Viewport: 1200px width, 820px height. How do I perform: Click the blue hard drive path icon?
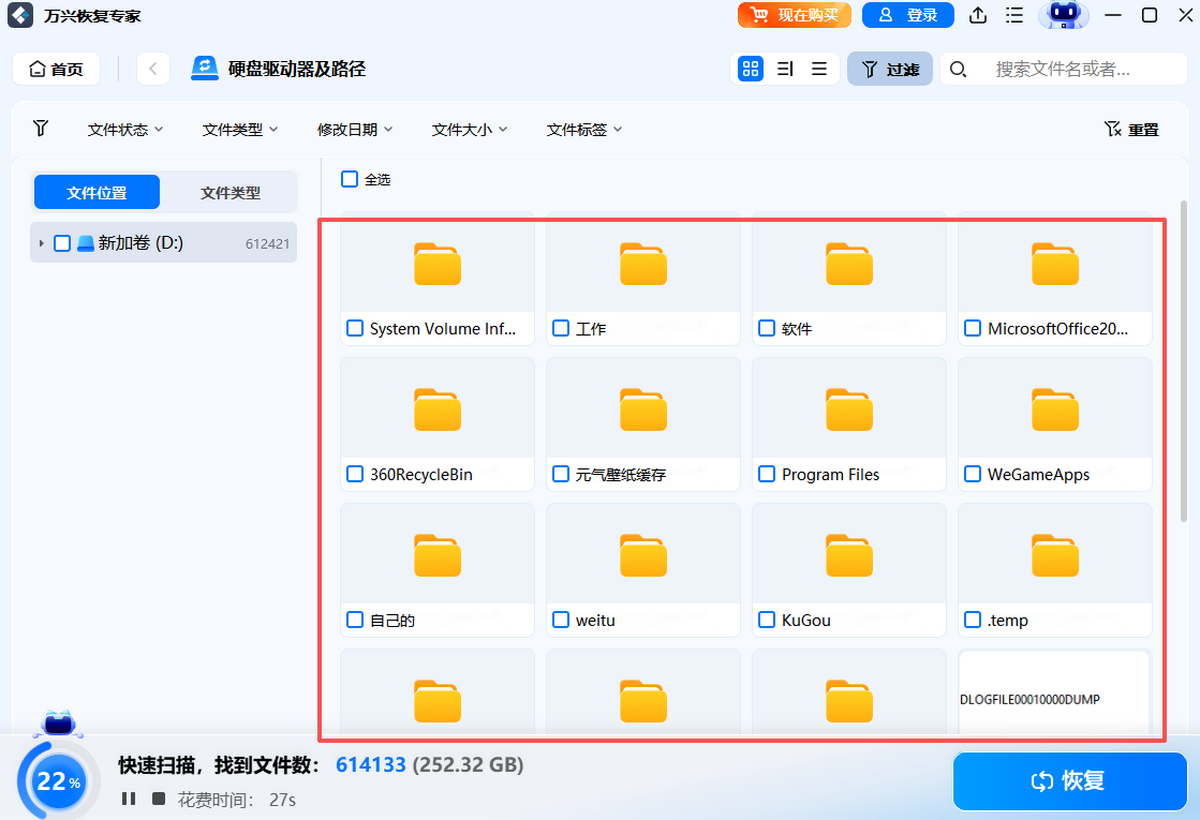[x=205, y=69]
